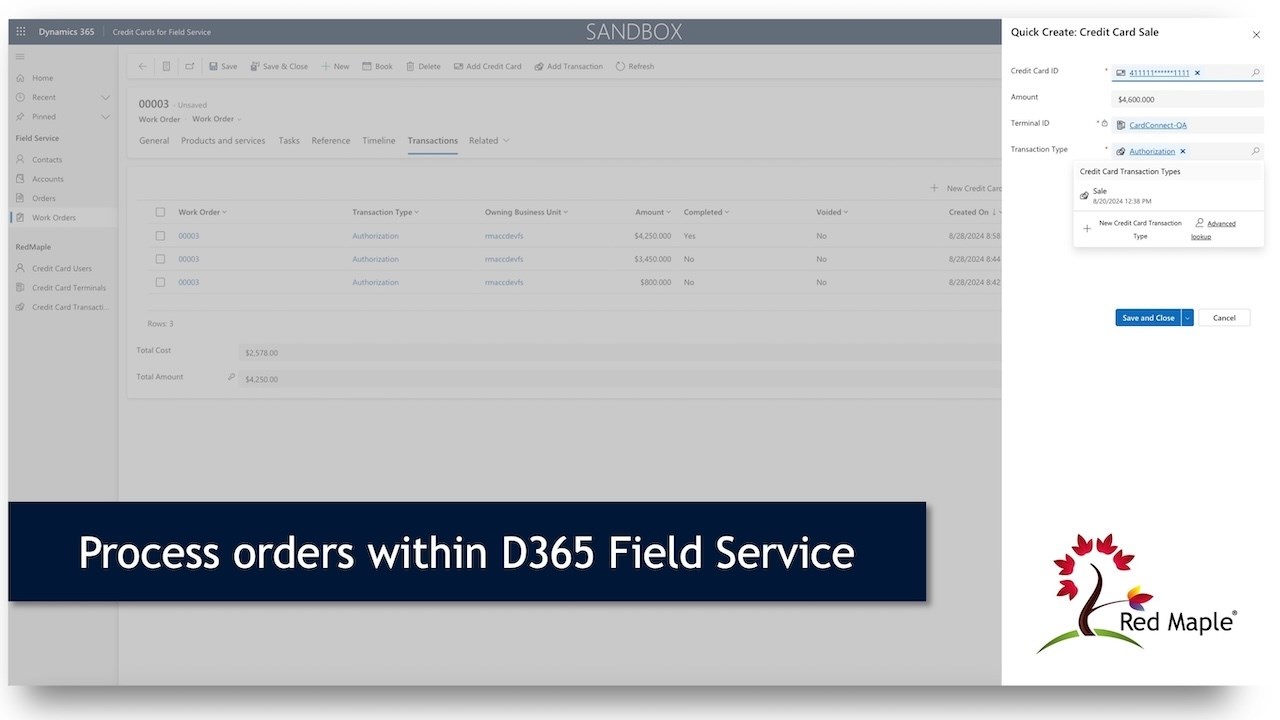Close the Quick Create panel

1257,35
